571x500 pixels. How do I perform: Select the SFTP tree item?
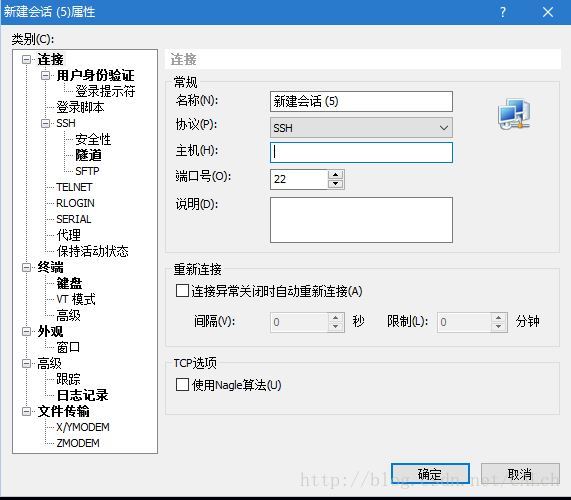[x=87, y=171]
